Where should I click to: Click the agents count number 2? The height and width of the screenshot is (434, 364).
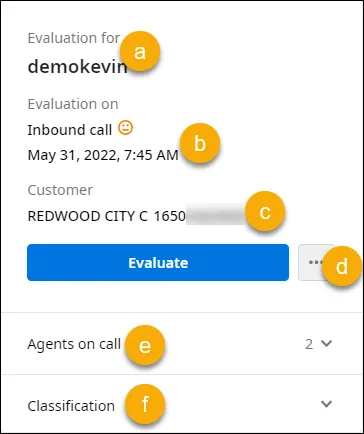coord(309,344)
